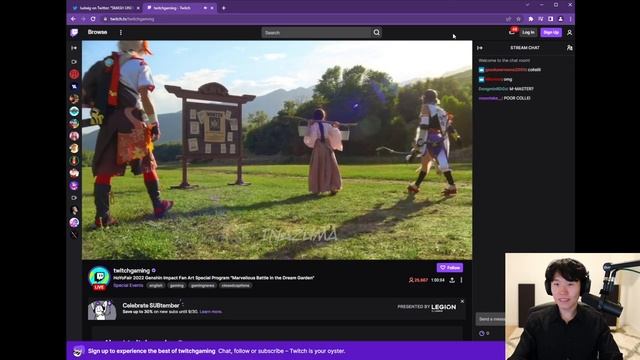Viewport: 640px width, 360px height.
Task: Open the stream more options menu
Action: coord(462,280)
